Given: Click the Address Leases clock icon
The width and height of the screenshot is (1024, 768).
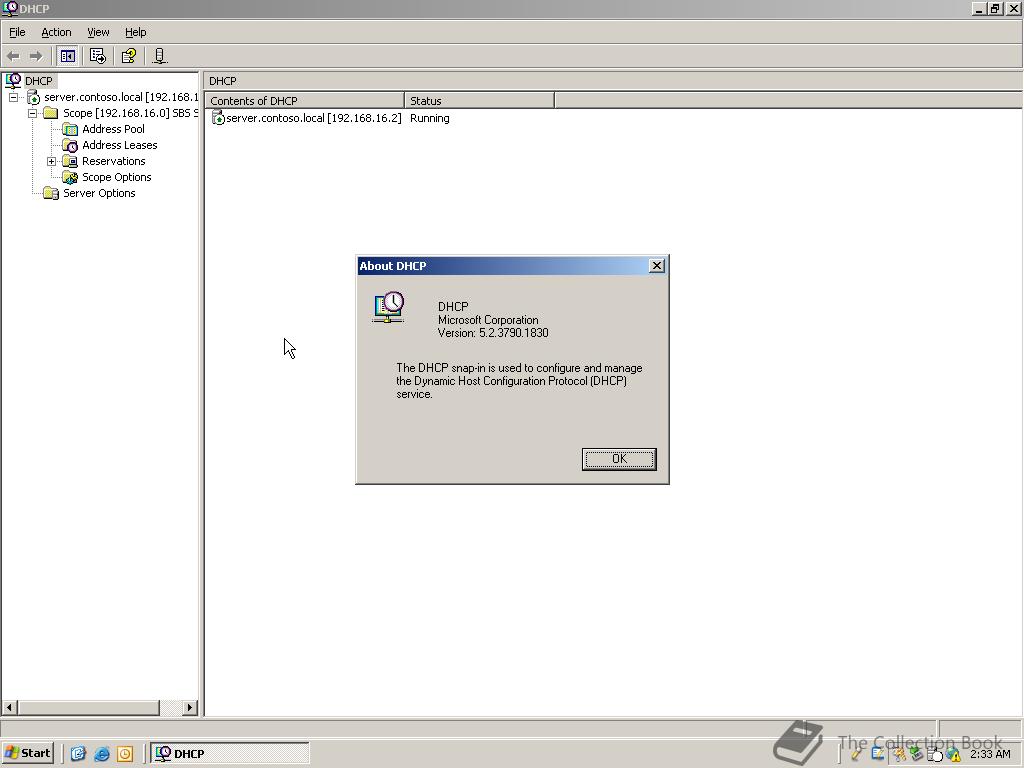Looking at the screenshot, I should pyautogui.click(x=70, y=145).
